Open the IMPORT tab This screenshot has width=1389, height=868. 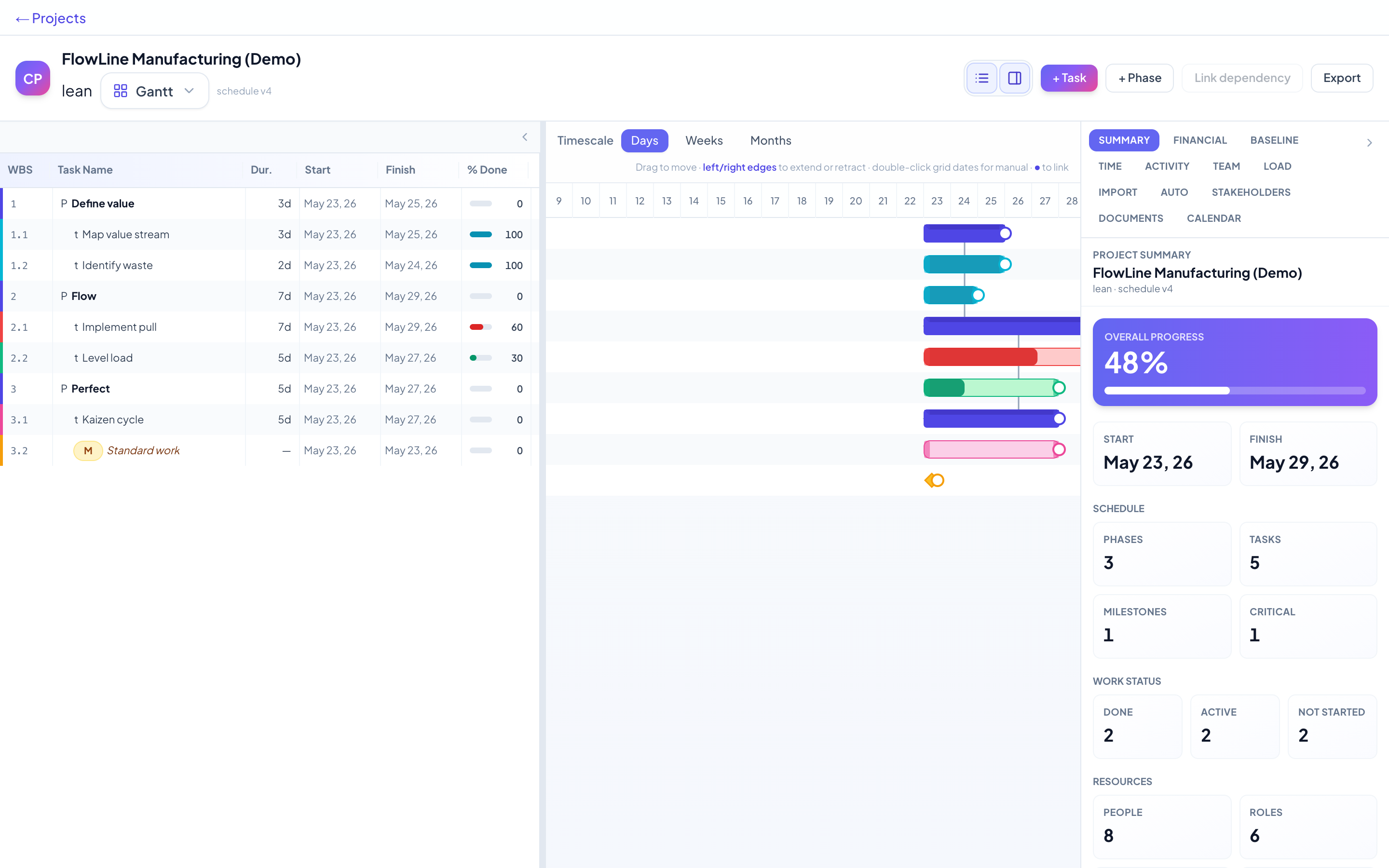coord(1117,192)
